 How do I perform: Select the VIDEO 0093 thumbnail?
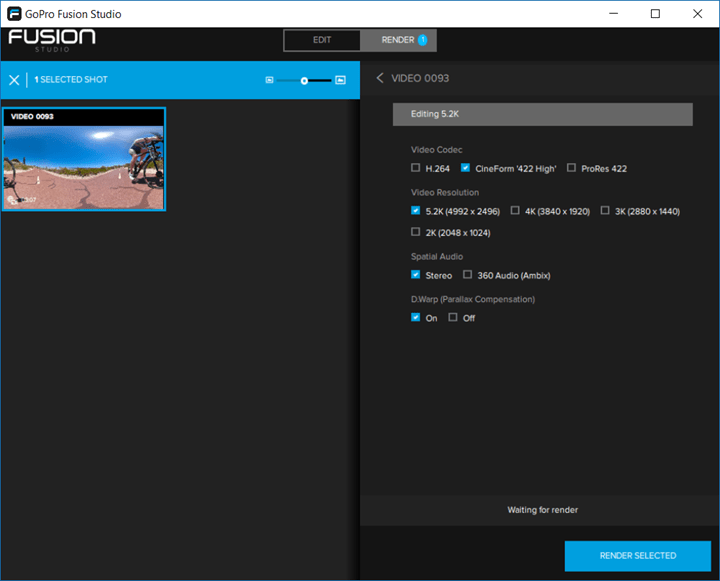click(x=84, y=159)
